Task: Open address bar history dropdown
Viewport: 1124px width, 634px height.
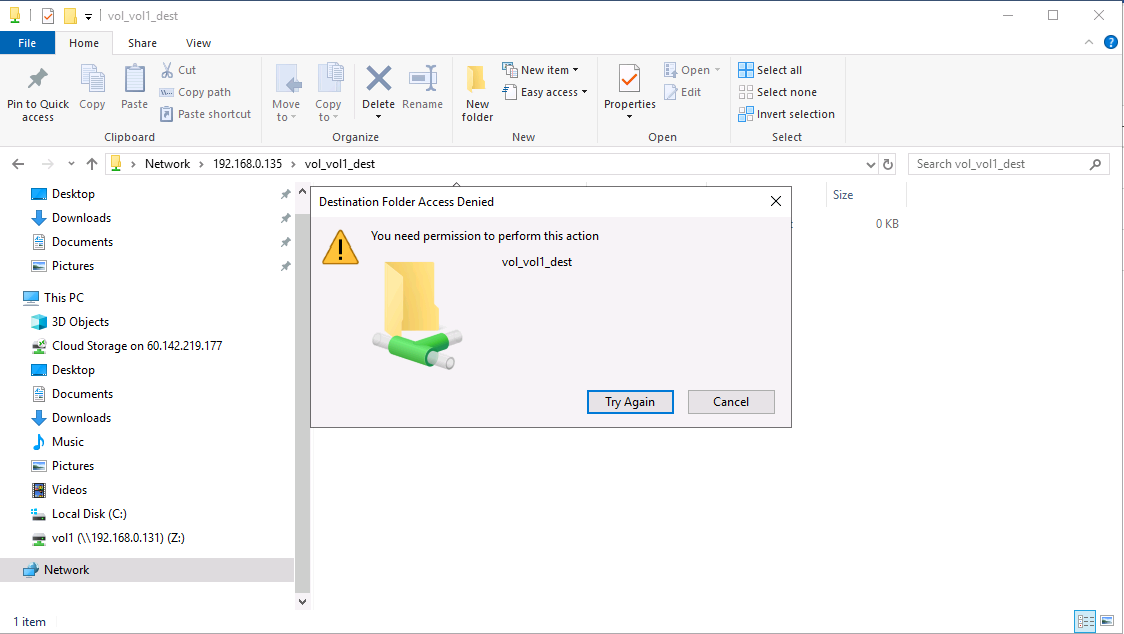Action: click(870, 164)
